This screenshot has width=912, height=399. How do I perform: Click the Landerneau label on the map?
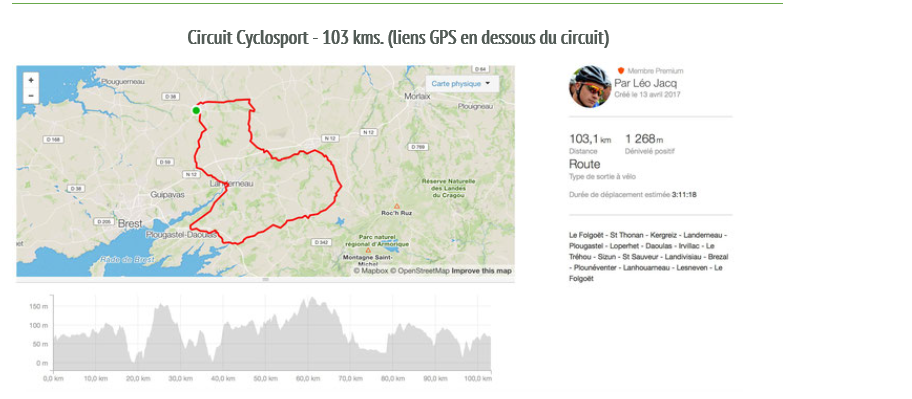(231, 184)
